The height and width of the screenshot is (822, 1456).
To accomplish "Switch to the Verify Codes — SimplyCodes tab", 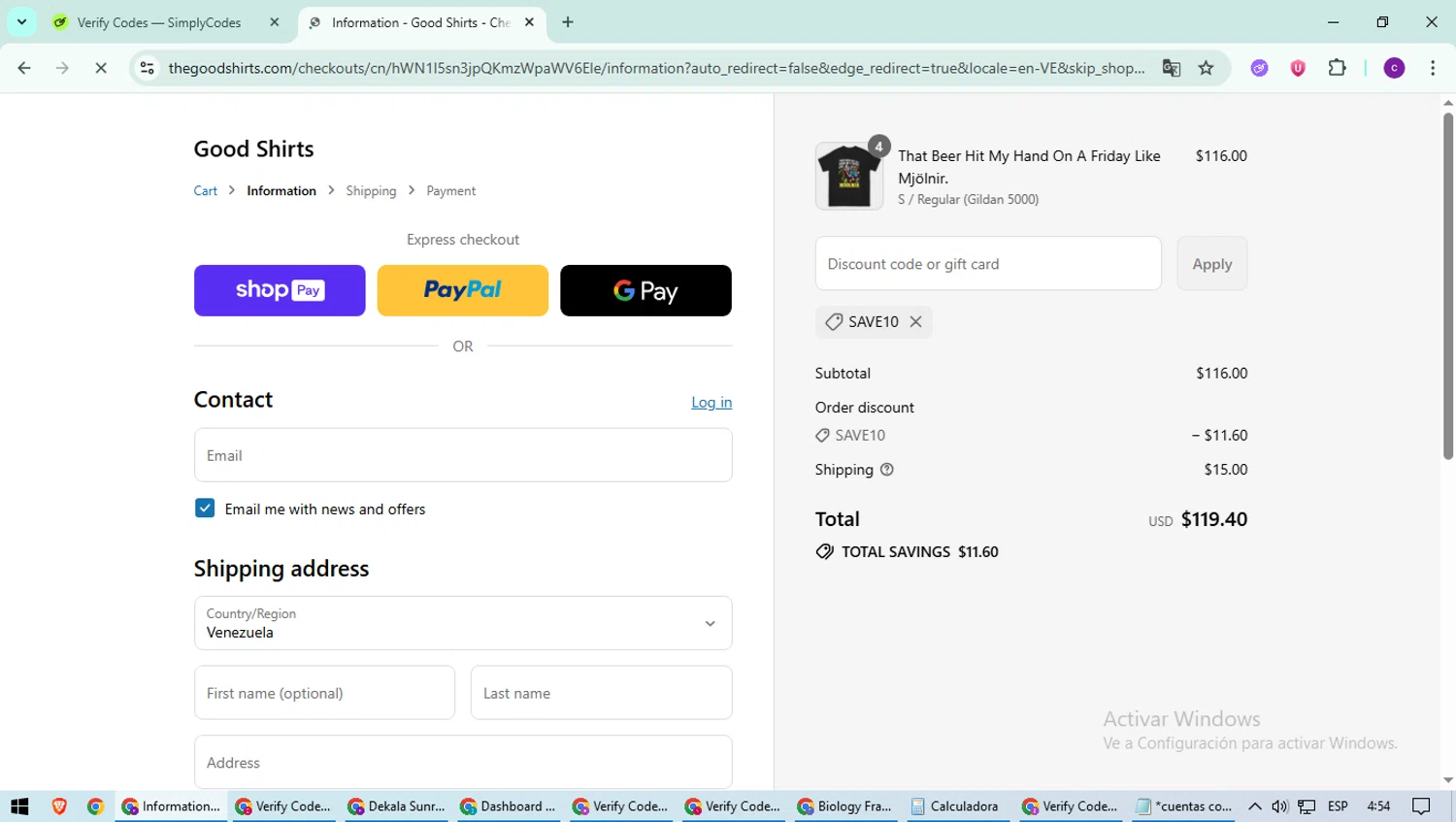I will pos(159,22).
